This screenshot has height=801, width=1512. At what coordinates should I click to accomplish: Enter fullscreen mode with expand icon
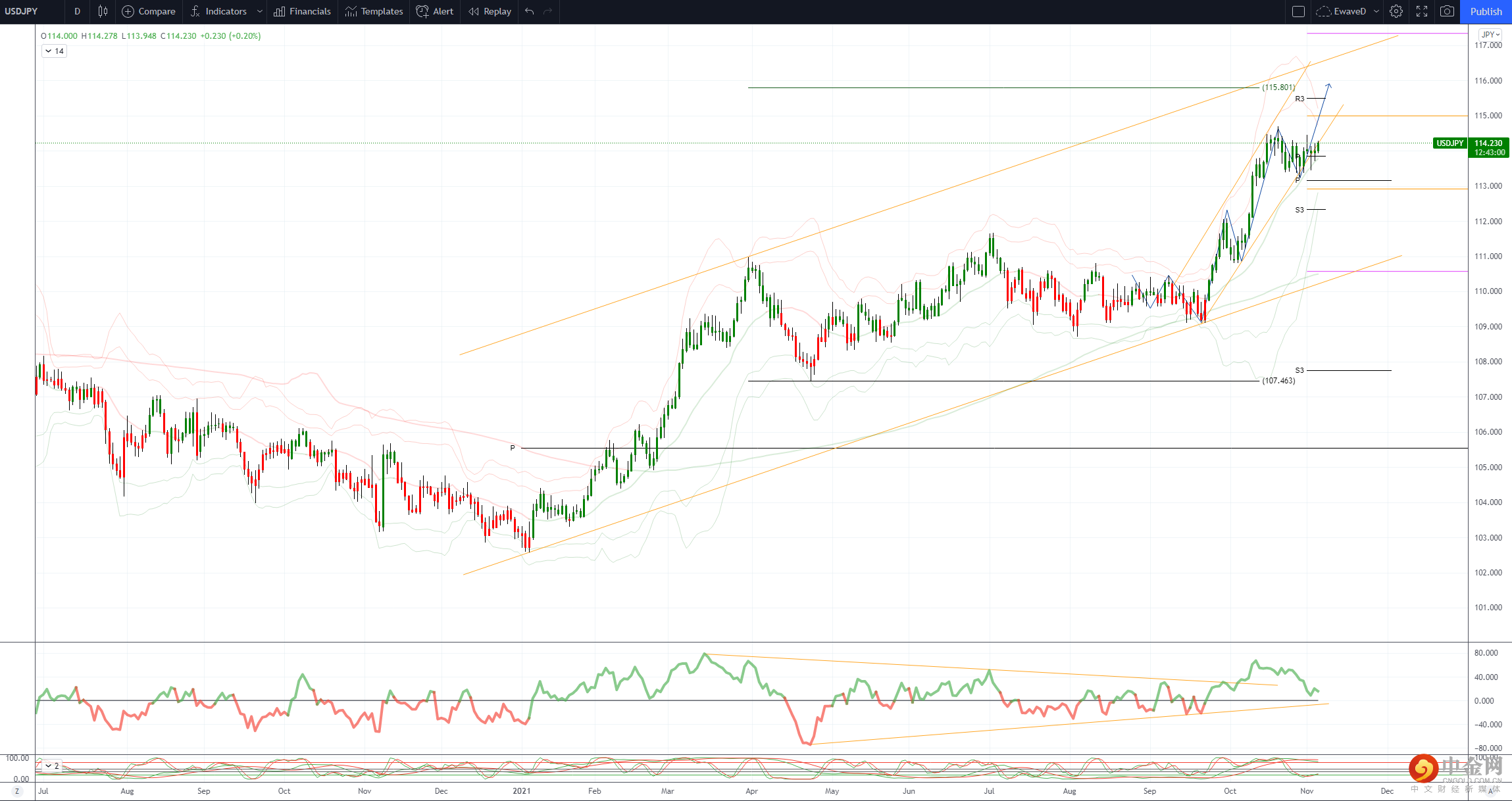tap(1422, 11)
